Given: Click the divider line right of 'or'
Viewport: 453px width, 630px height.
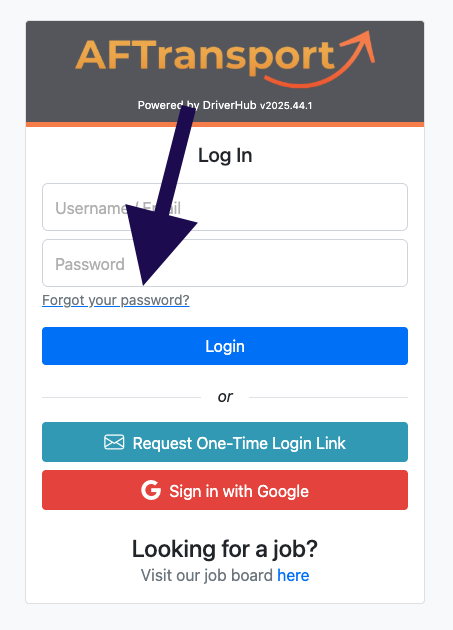Looking at the screenshot, I should tap(328, 397).
